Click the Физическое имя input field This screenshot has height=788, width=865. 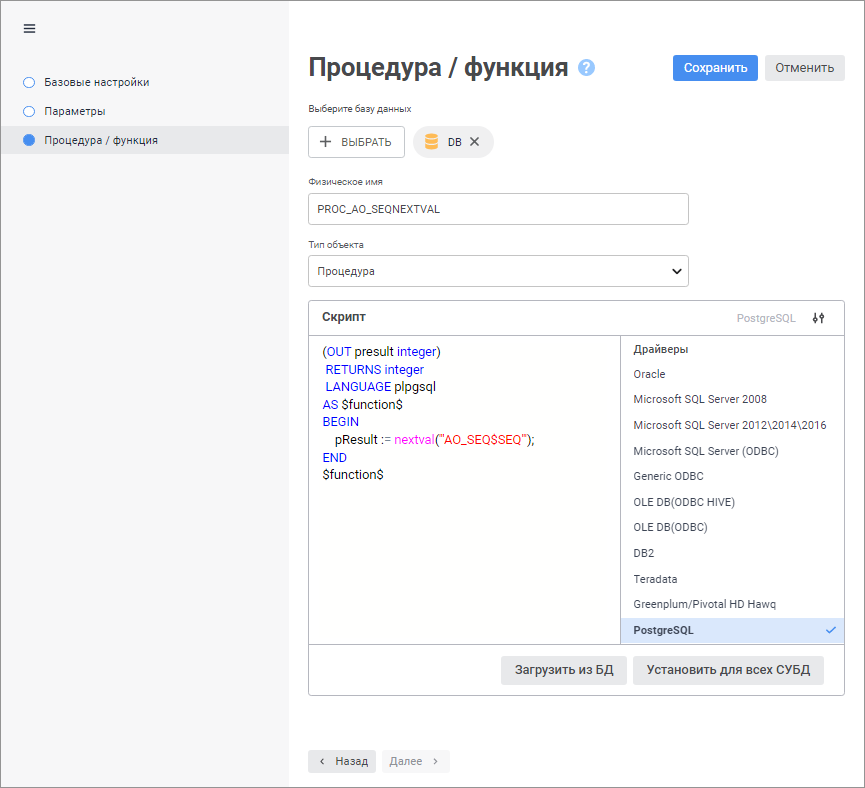(498, 209)
